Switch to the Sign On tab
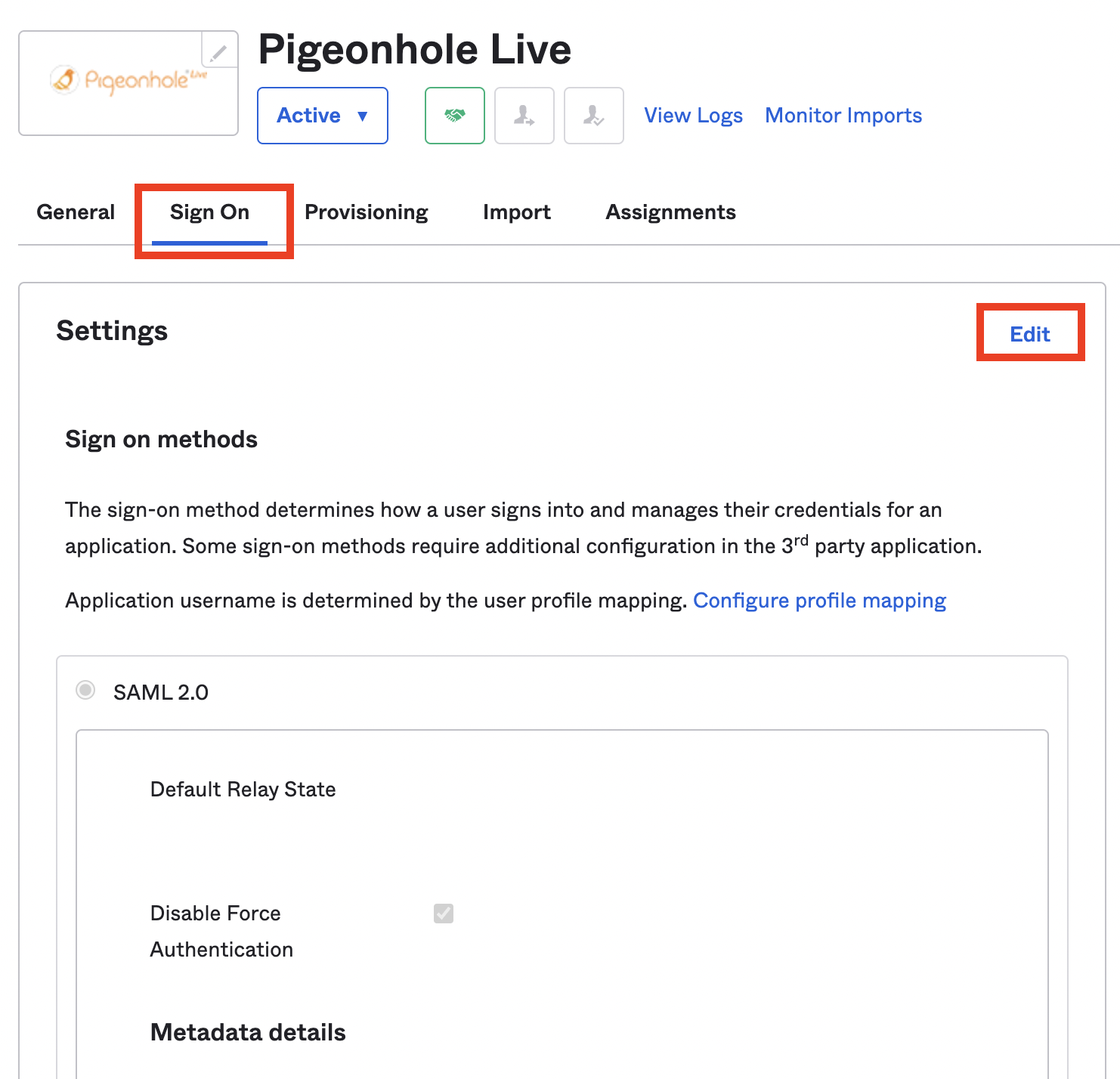The image size is (1120, 1079). tap(209, 212)
